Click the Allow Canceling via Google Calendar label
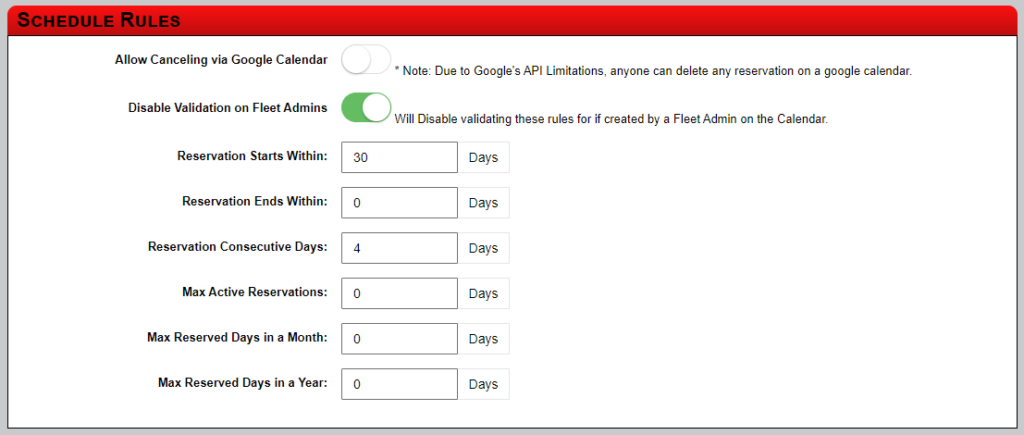Image resolution: width=1024 pixels, height=435 pixels. [x=221, y=59]
